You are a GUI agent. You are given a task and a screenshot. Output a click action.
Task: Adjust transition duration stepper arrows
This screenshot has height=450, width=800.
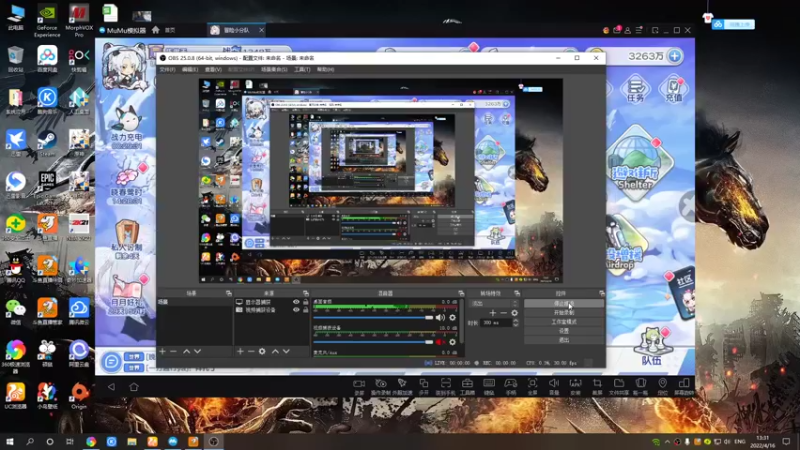(x=515, y=322)
